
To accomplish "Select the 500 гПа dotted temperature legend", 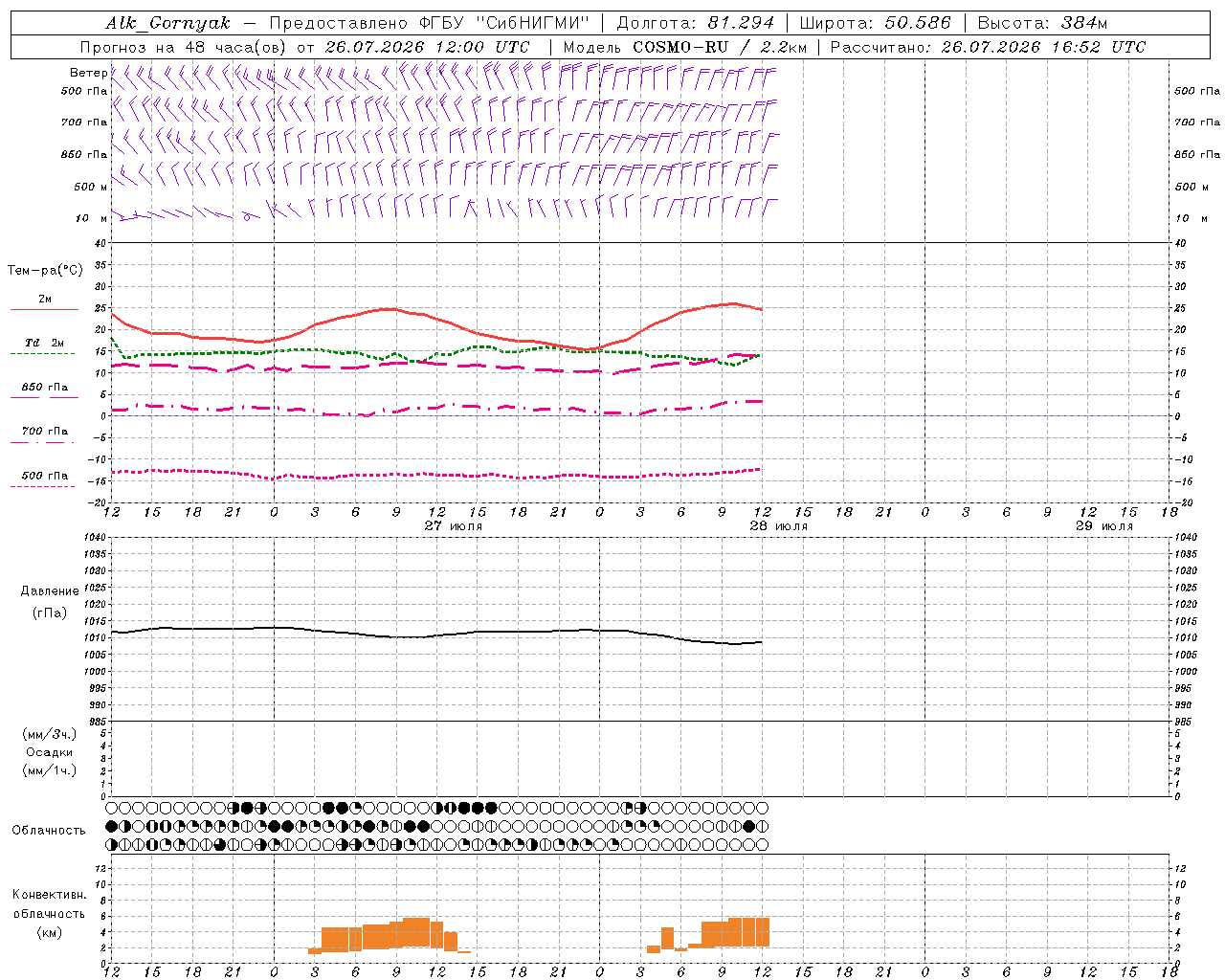I will [42, 486].
